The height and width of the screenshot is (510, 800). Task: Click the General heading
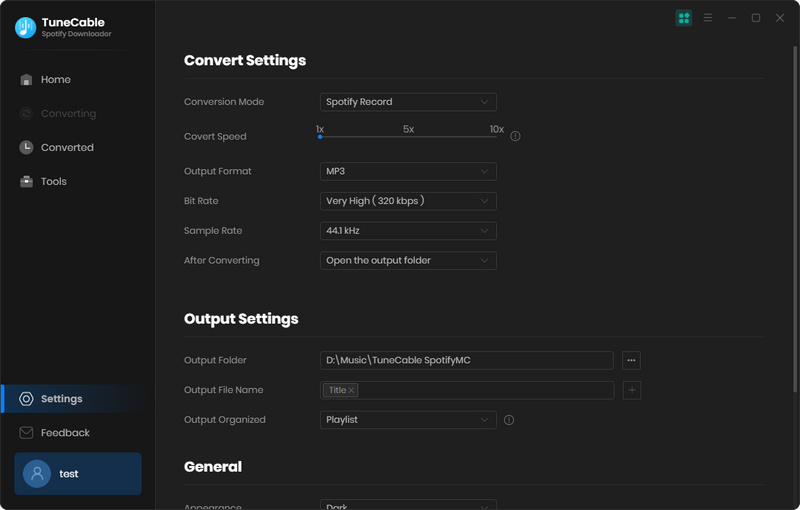(213, 467)
